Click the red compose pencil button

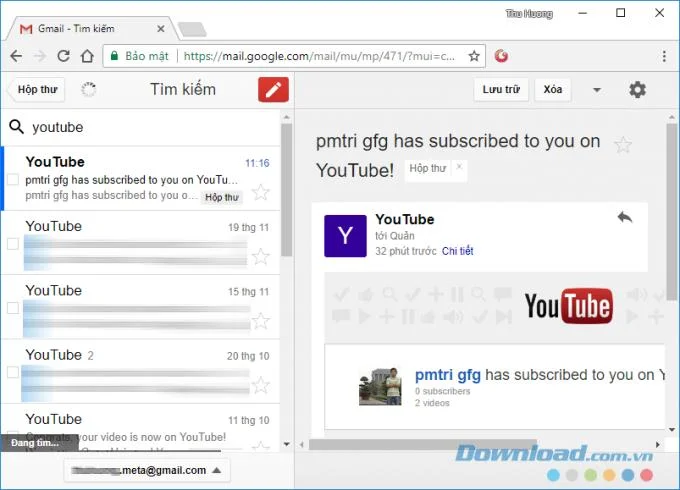[273, 90]
